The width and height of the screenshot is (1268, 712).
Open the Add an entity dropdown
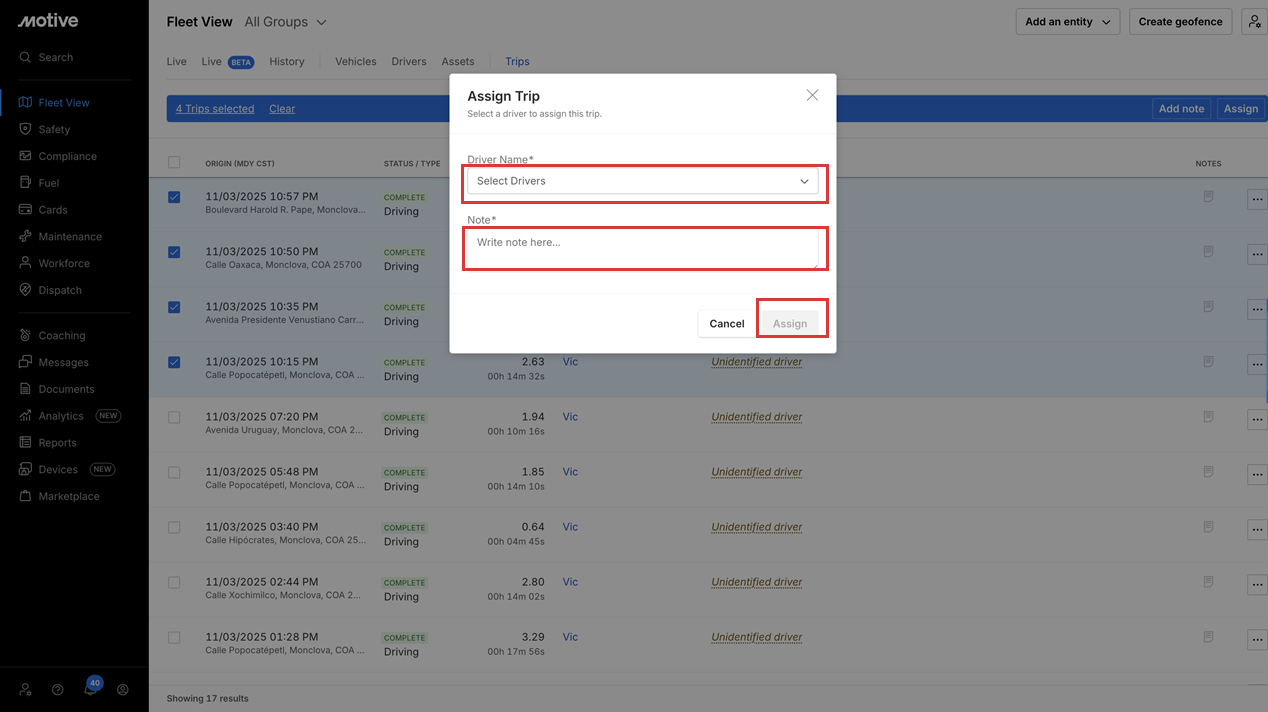pyautogui.click(x=1067, y=22)
